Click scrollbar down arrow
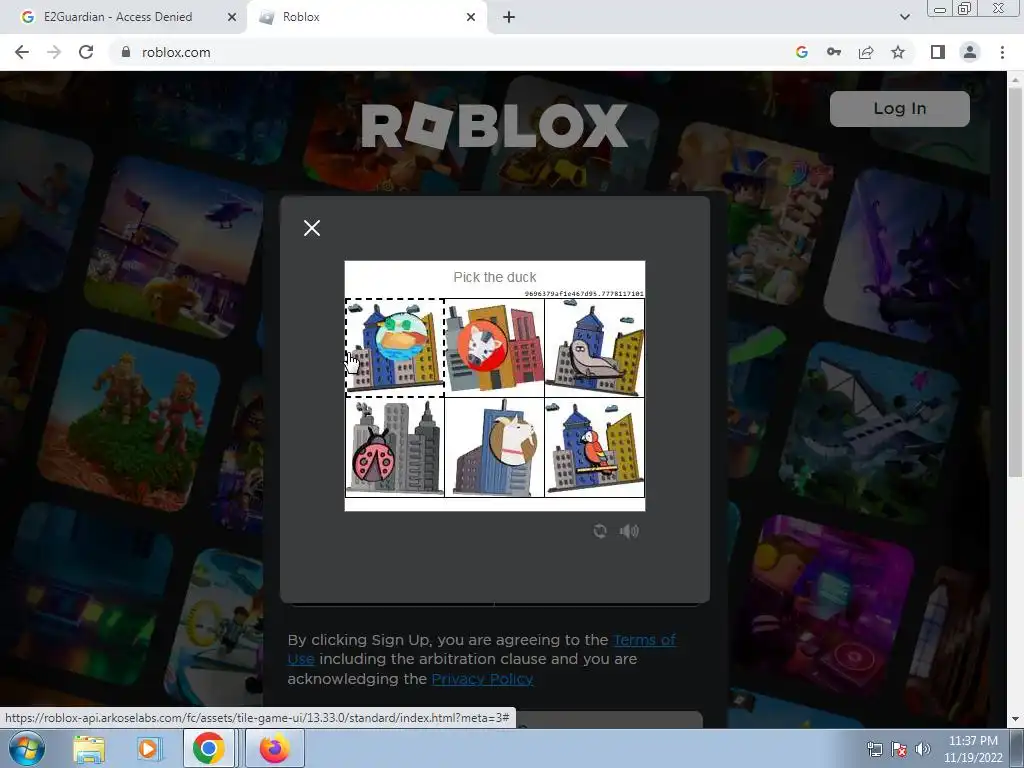Viewport: 1024px width, 768px height. (1014, 719)
